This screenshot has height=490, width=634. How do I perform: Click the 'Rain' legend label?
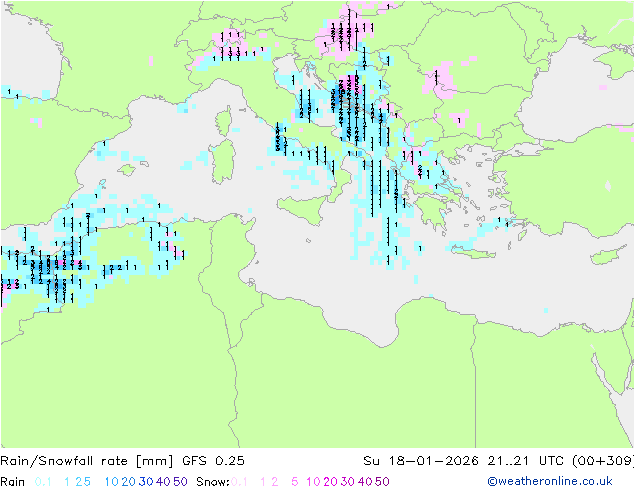pyautogui.click(x=13, y=482)
